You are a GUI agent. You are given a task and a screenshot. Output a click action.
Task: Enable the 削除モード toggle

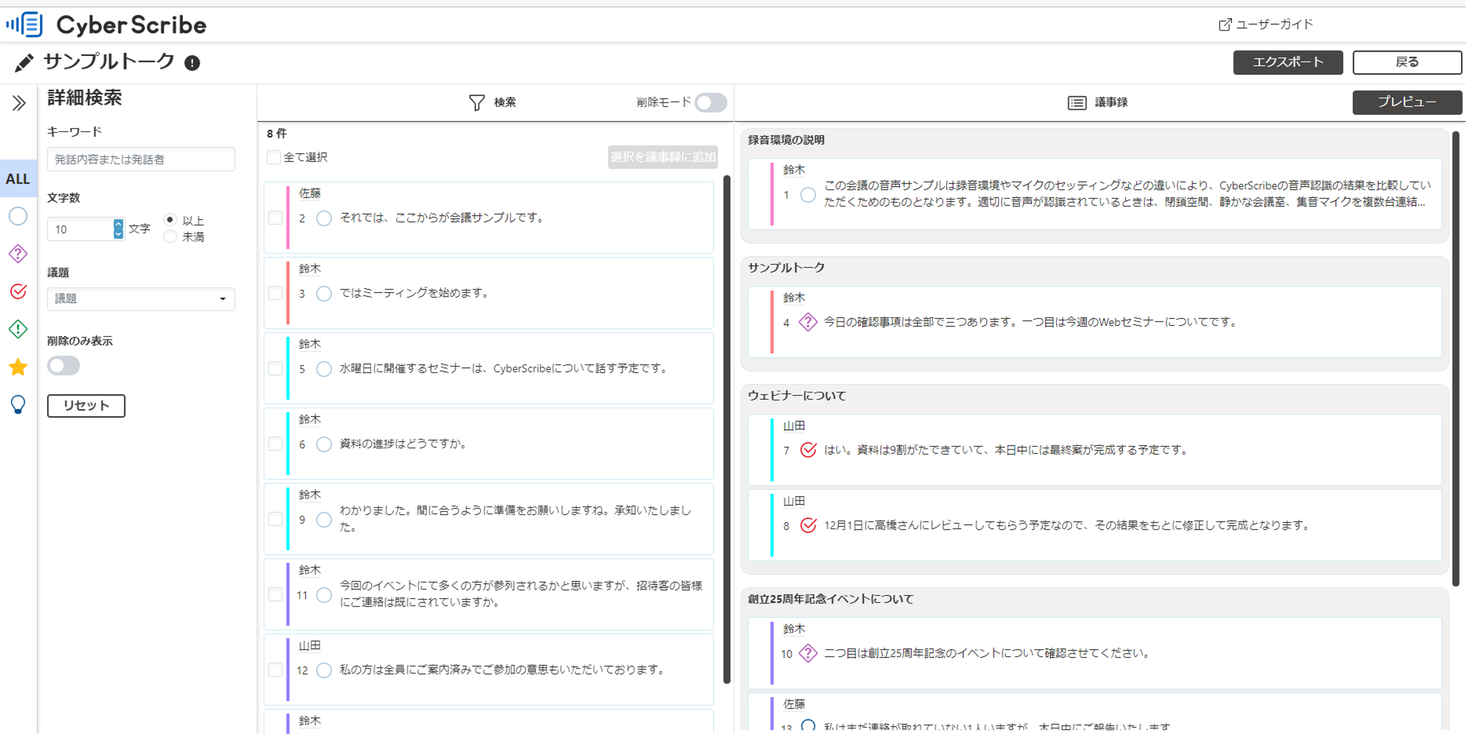pos(712,102)
